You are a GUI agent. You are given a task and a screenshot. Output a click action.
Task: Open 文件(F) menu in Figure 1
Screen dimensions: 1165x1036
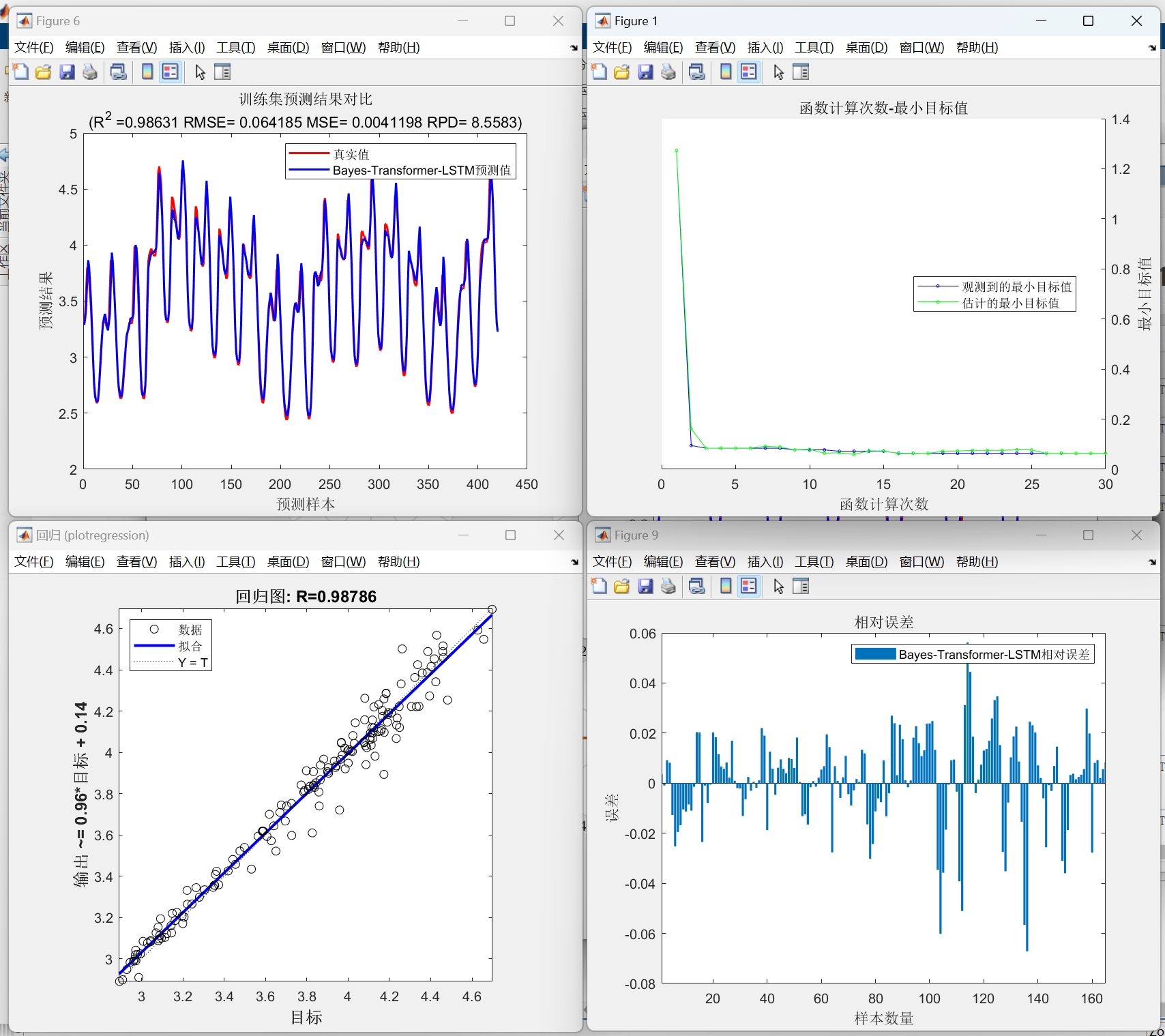point(612,47)
